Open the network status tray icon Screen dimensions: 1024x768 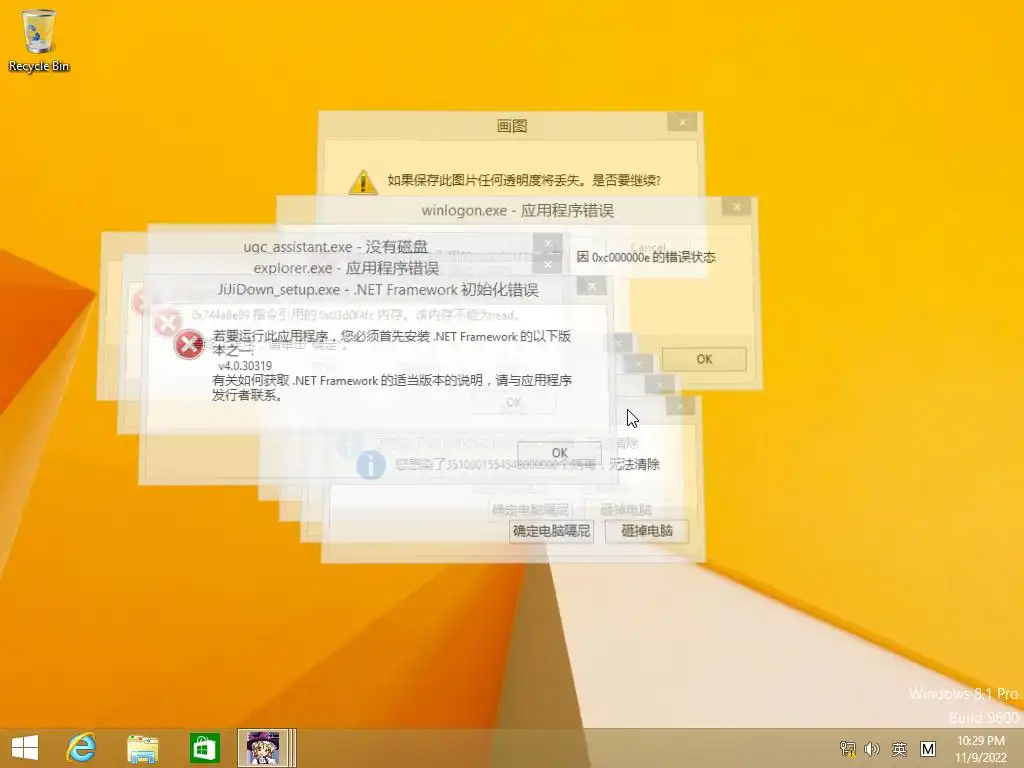tap(848, 748)
